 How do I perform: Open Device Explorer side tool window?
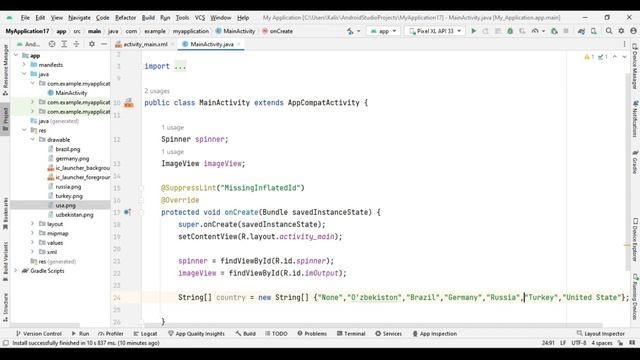(635, 240)
